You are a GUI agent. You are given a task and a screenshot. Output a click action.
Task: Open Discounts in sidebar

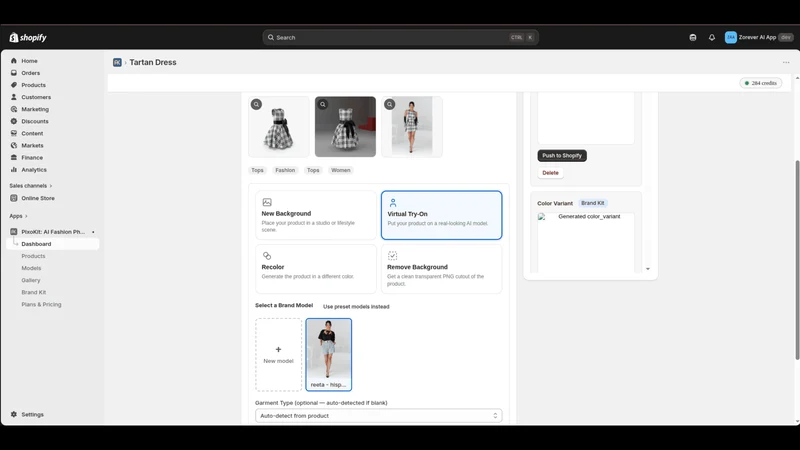tap(35, 121)
